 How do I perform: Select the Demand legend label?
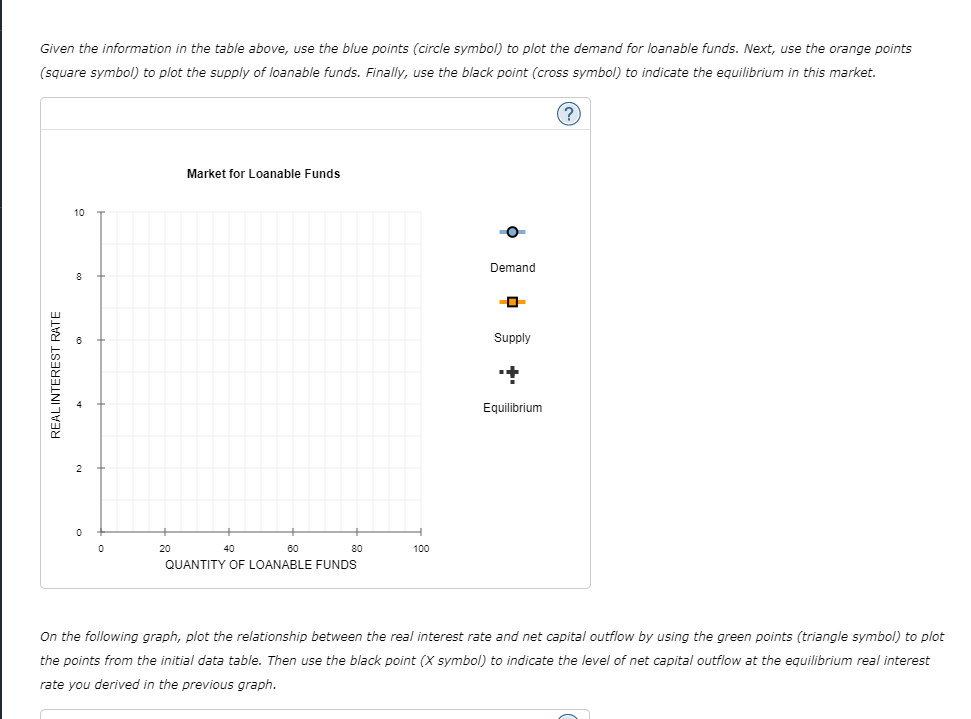coord(512,267)
